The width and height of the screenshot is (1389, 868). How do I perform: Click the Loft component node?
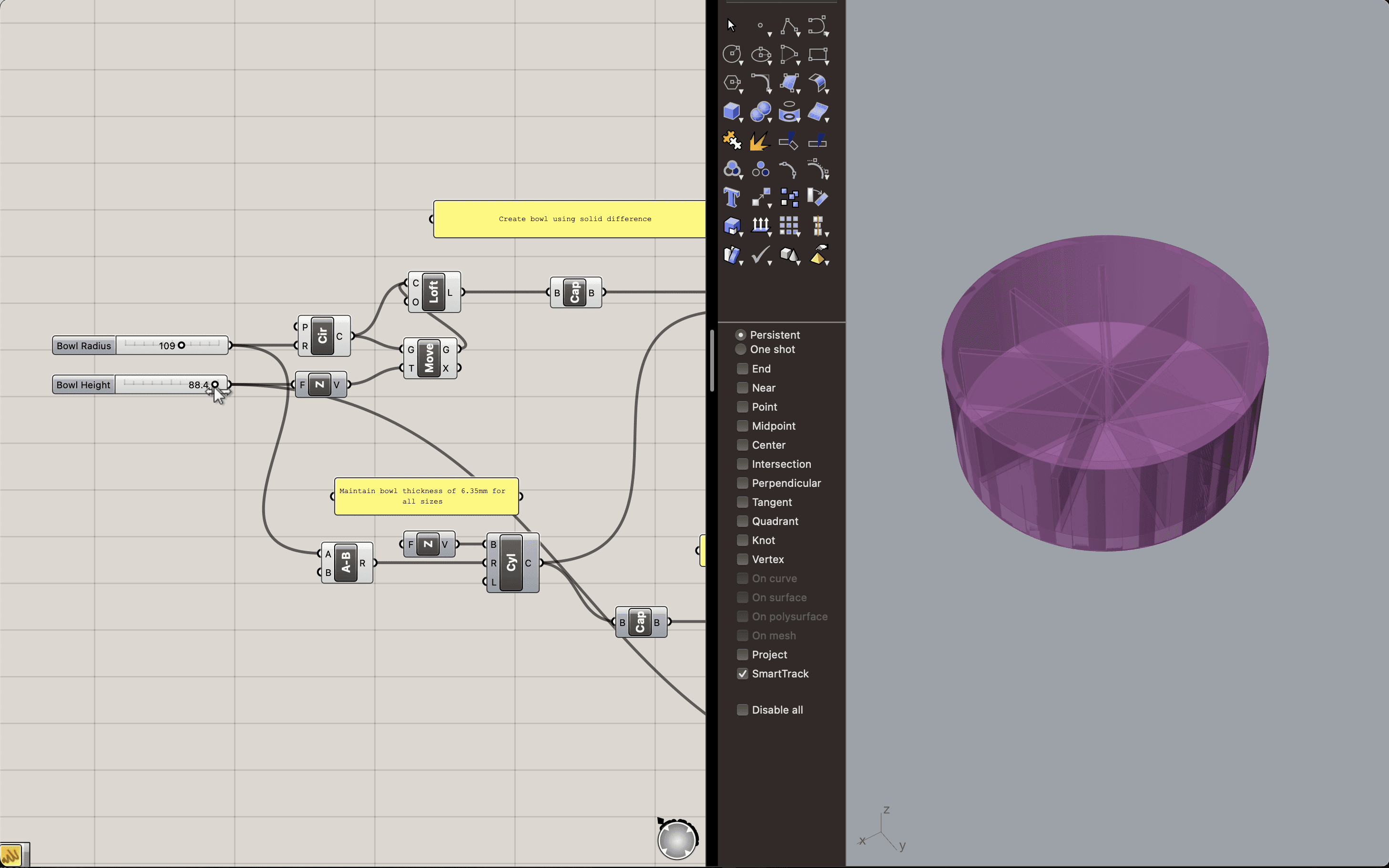pyautogui.click(x=433, y=292)
